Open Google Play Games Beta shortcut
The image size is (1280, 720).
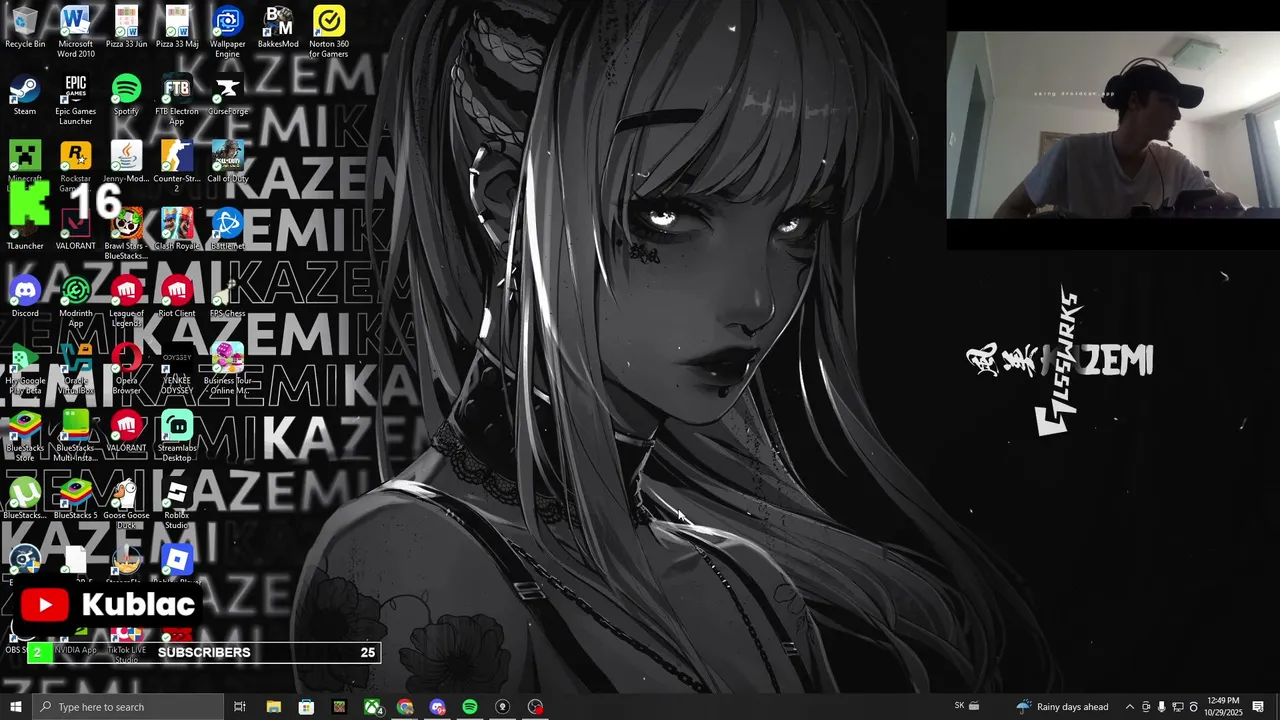click(25, 369)
